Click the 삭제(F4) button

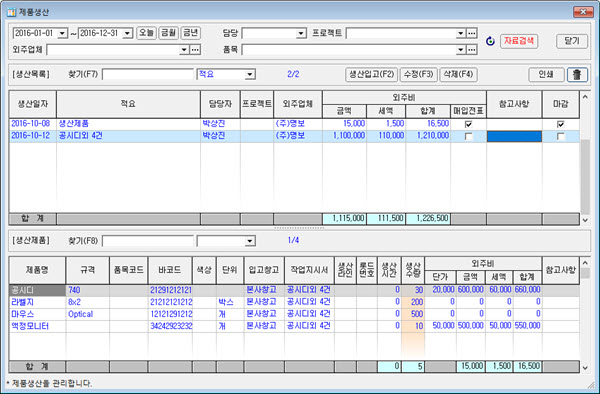(x=458, y=74)
